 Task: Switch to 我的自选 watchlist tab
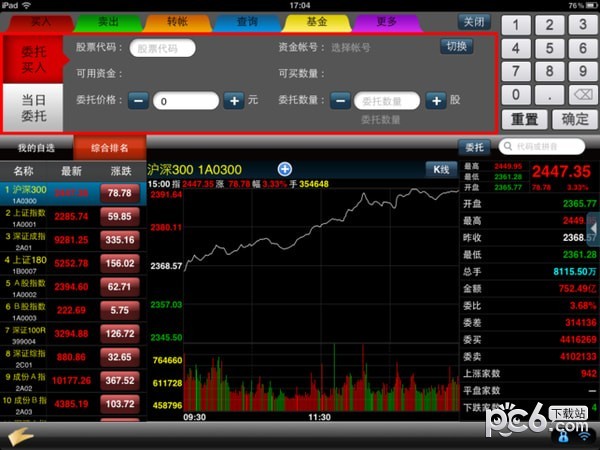tap(36, 148)
